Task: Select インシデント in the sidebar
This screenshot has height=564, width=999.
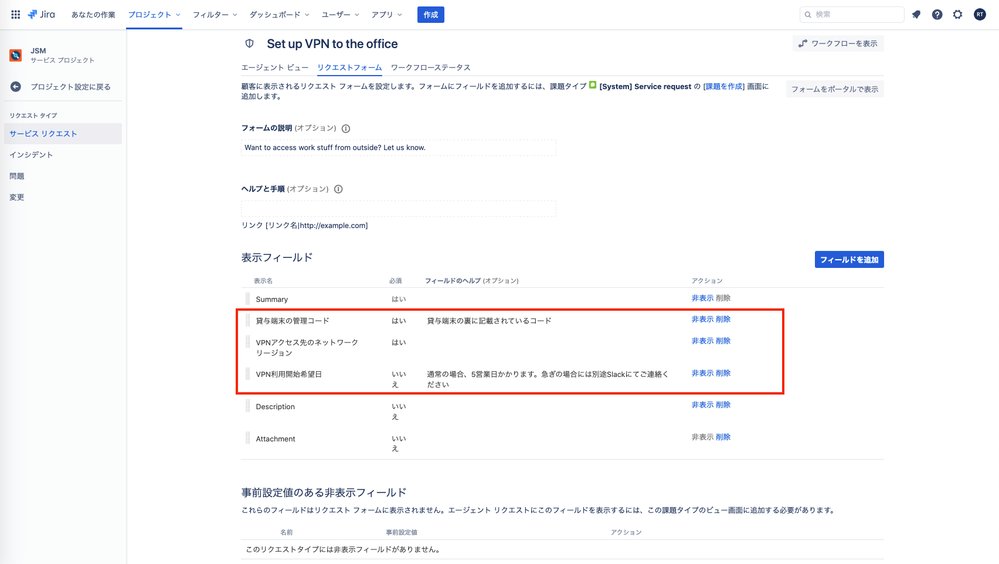Action: 31,155
